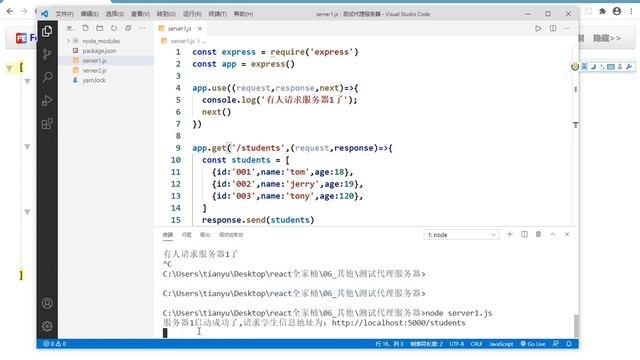Image resolution: width=640 pixels, height=360 pixels.
Task: Create a new terminal with plus icon
Action: pyautogui.click(x=509, y=234)
